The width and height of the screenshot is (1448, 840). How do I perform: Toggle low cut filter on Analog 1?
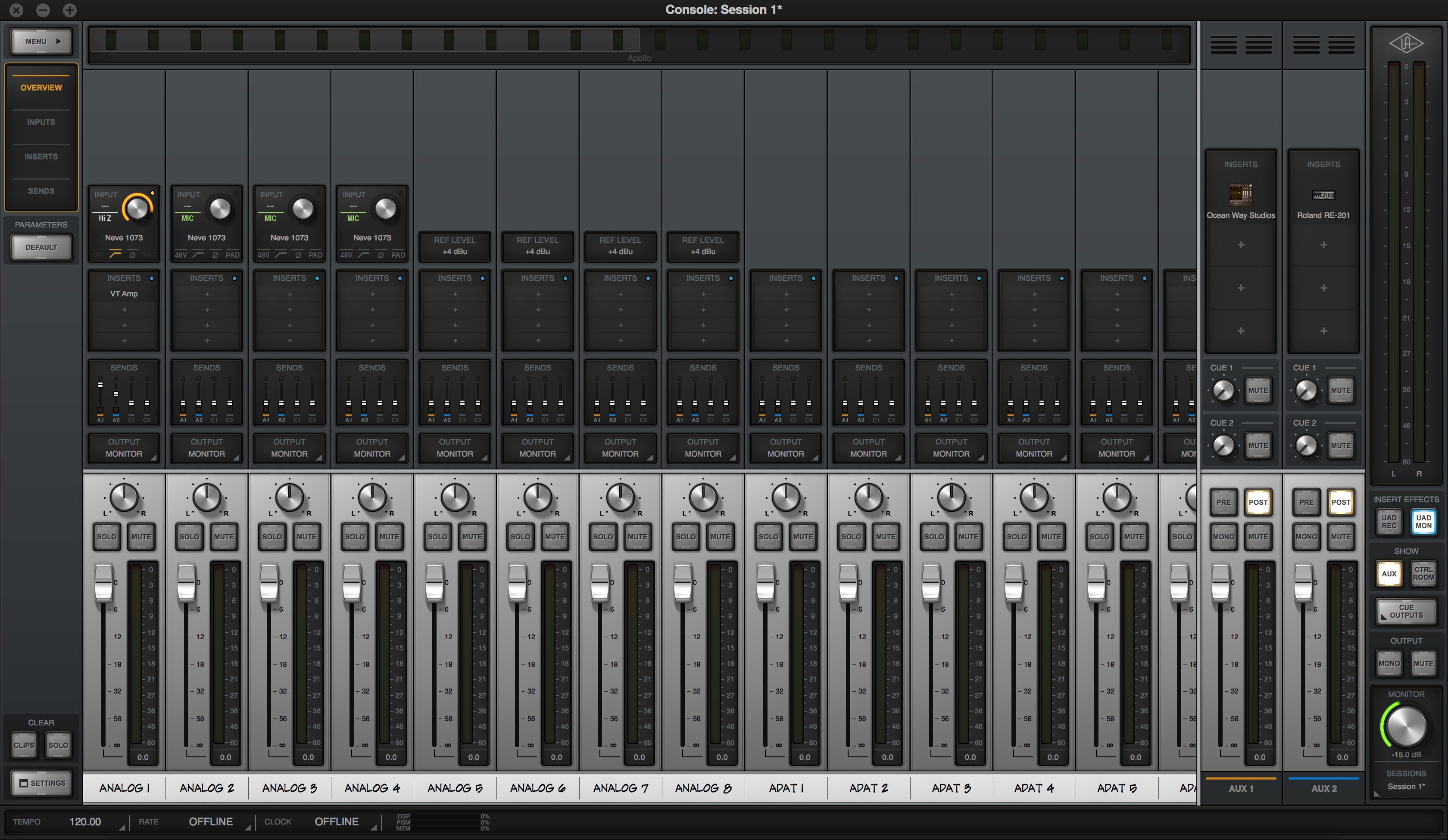pyautogui.click(x=115, y=255)
